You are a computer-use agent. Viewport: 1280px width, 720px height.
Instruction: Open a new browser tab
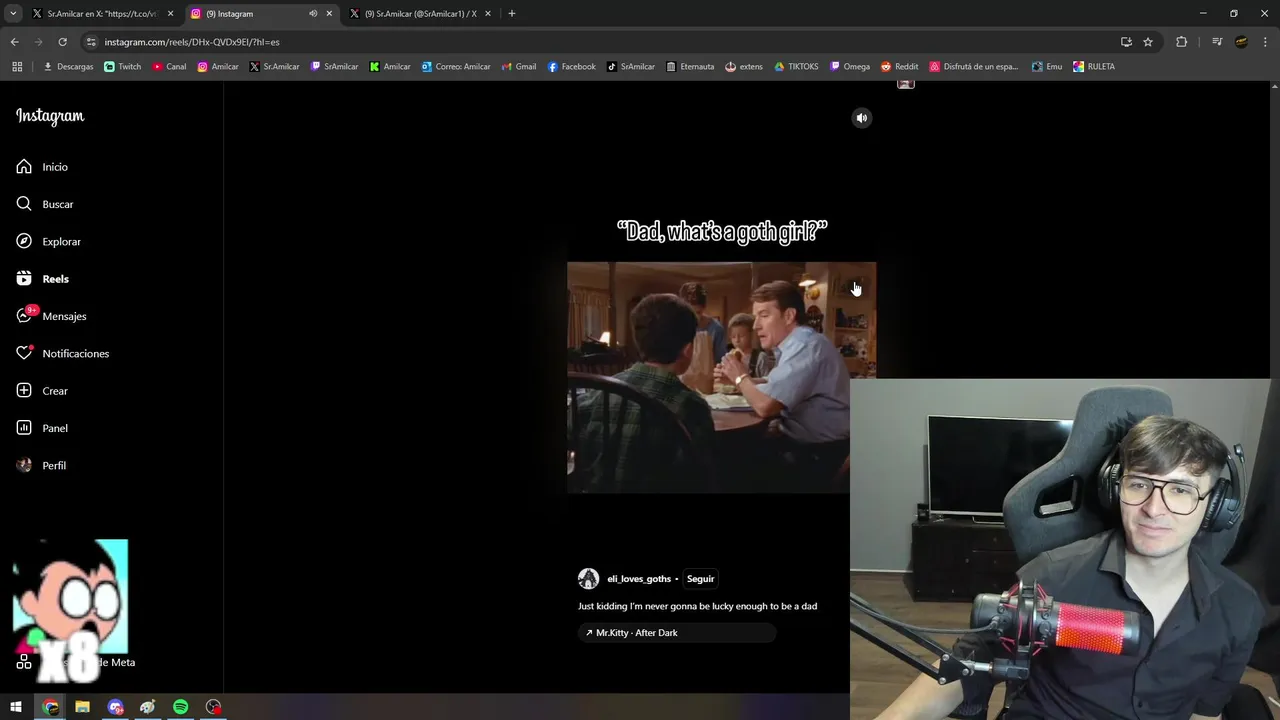(512, 14)
